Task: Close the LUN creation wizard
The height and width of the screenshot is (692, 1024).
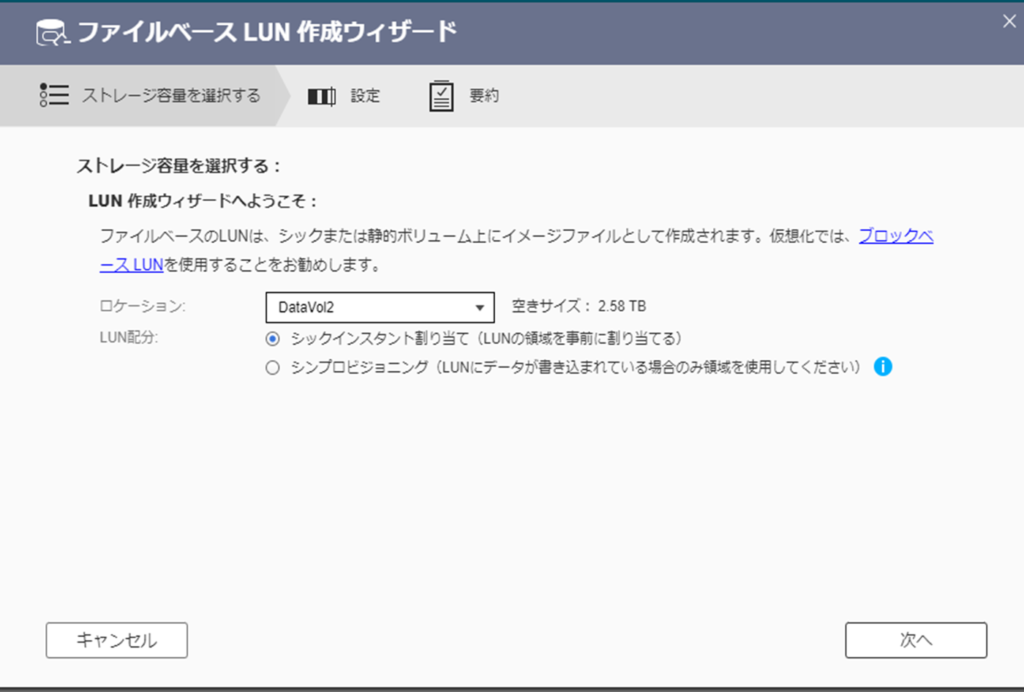Action: [x=1008, y=20]
